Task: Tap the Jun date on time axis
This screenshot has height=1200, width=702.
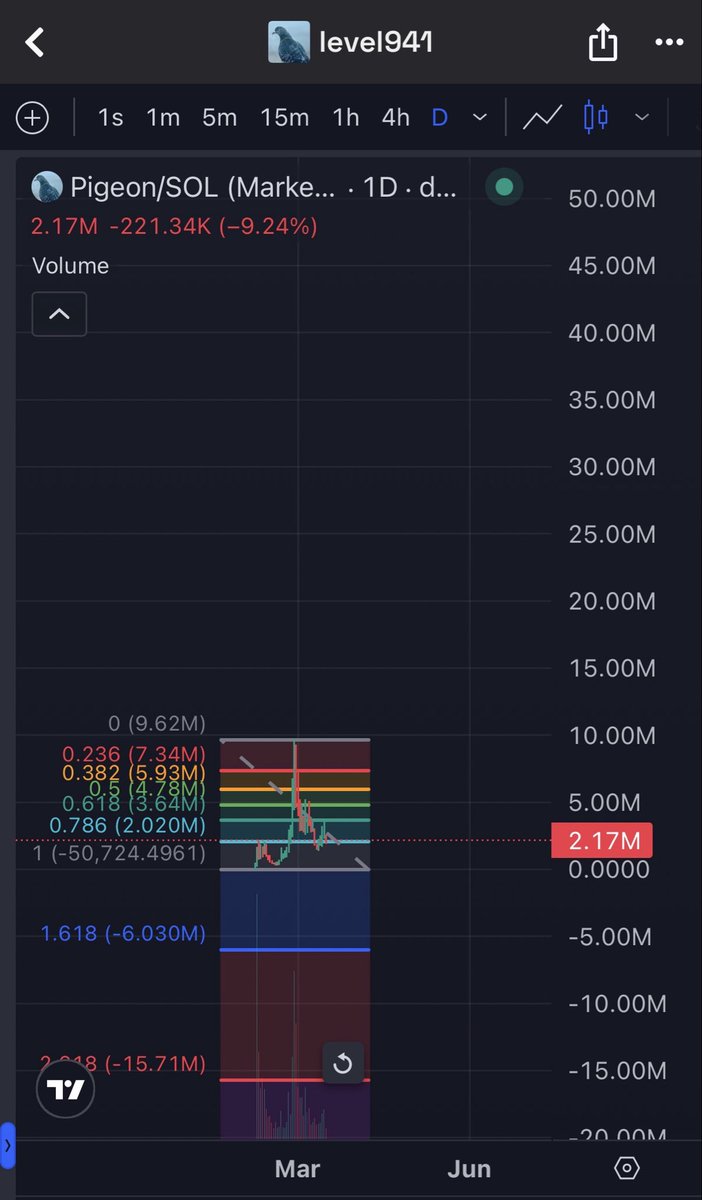Action: click(469, 1168)
